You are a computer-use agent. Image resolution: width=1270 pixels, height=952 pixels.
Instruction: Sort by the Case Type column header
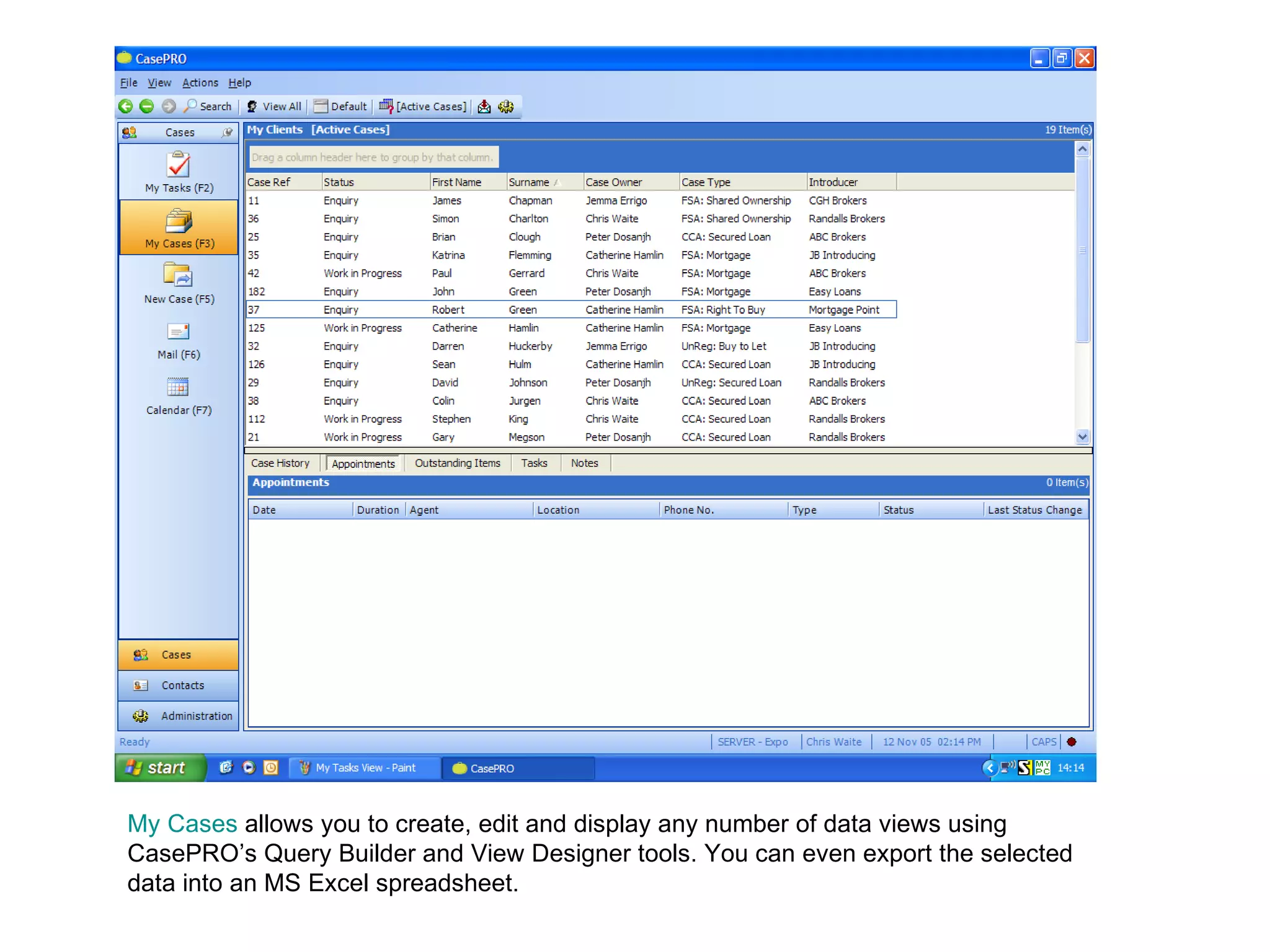click(x=743, y=182)
